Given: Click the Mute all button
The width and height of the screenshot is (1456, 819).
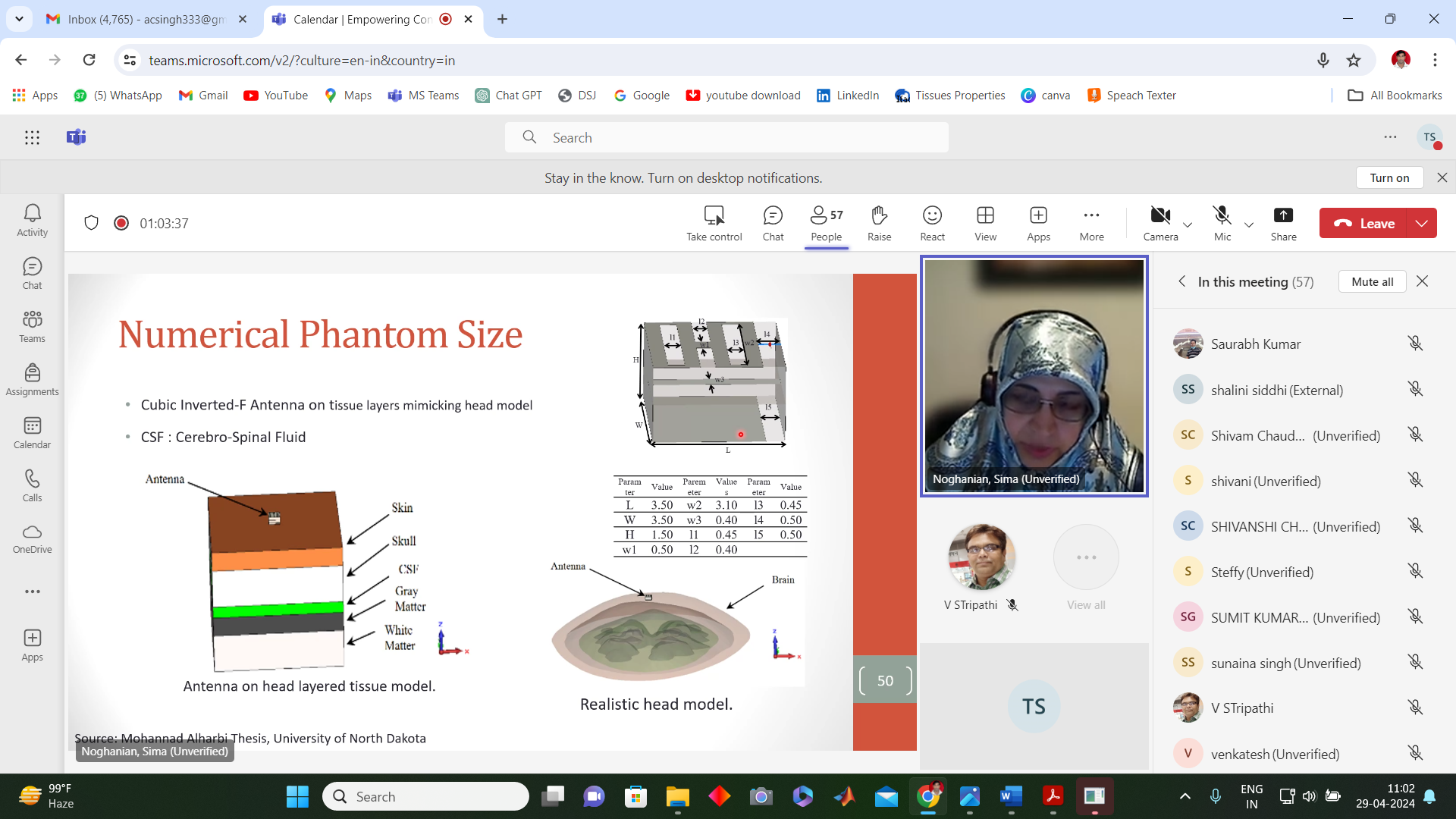Looking at the screenshot, I should click(x=1372, y=281).
